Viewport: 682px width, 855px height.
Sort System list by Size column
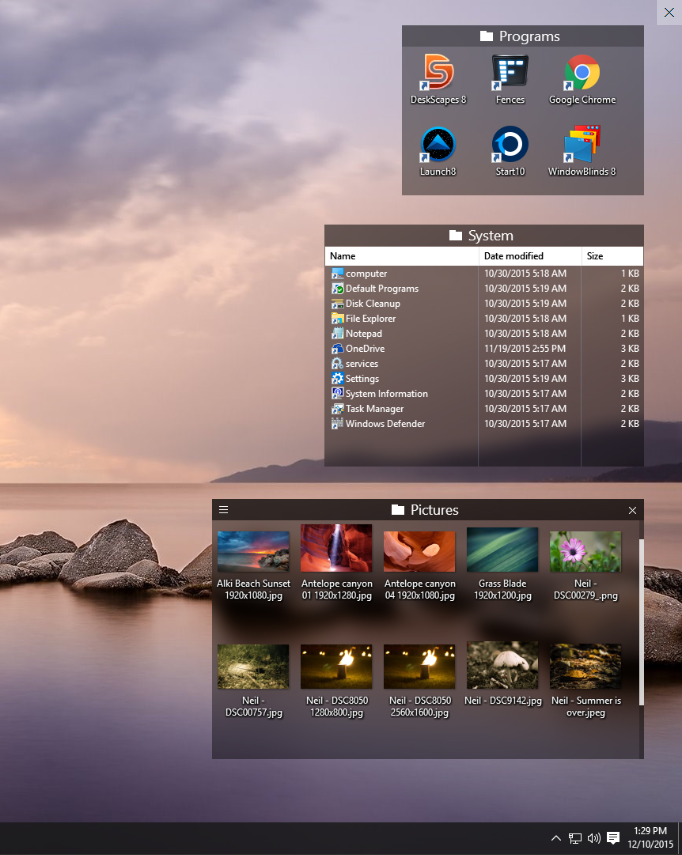(612, 256)
